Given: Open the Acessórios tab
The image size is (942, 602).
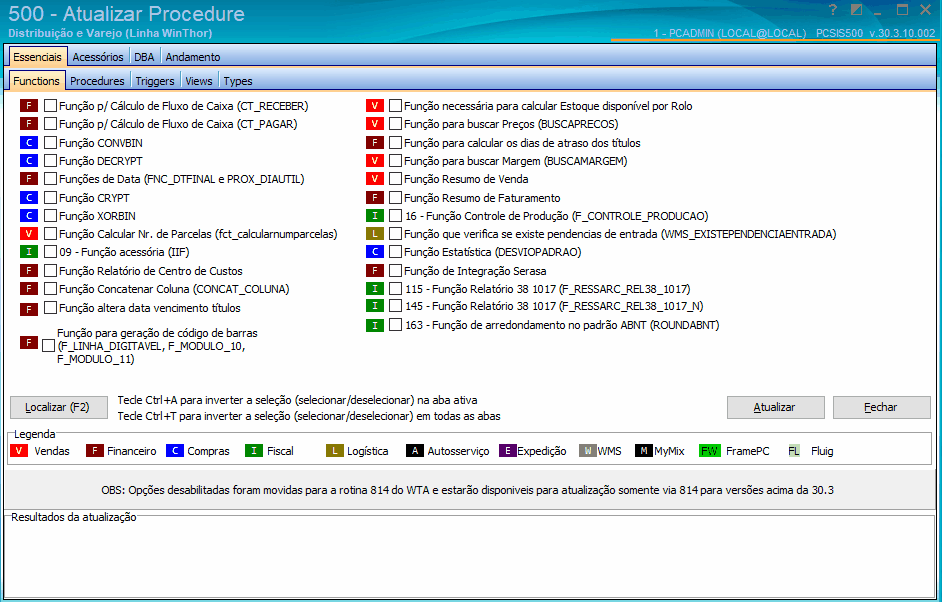Looking at the screenshot, I should click(x=98, y=57).
